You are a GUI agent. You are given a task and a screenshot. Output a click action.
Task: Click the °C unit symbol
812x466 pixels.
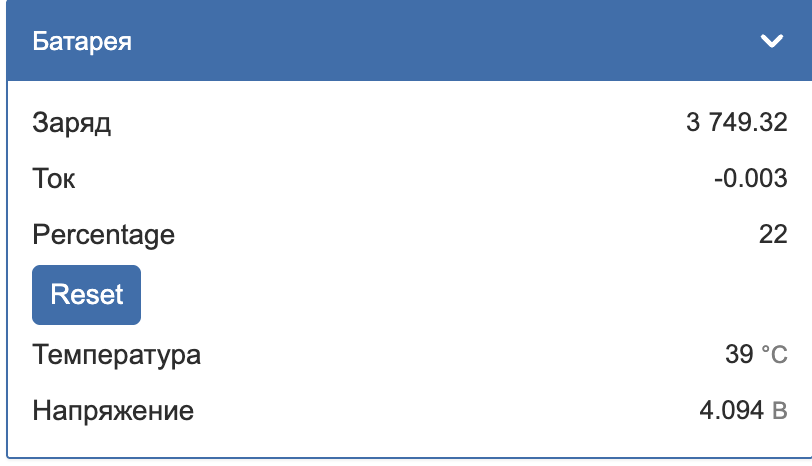(774, 355)
